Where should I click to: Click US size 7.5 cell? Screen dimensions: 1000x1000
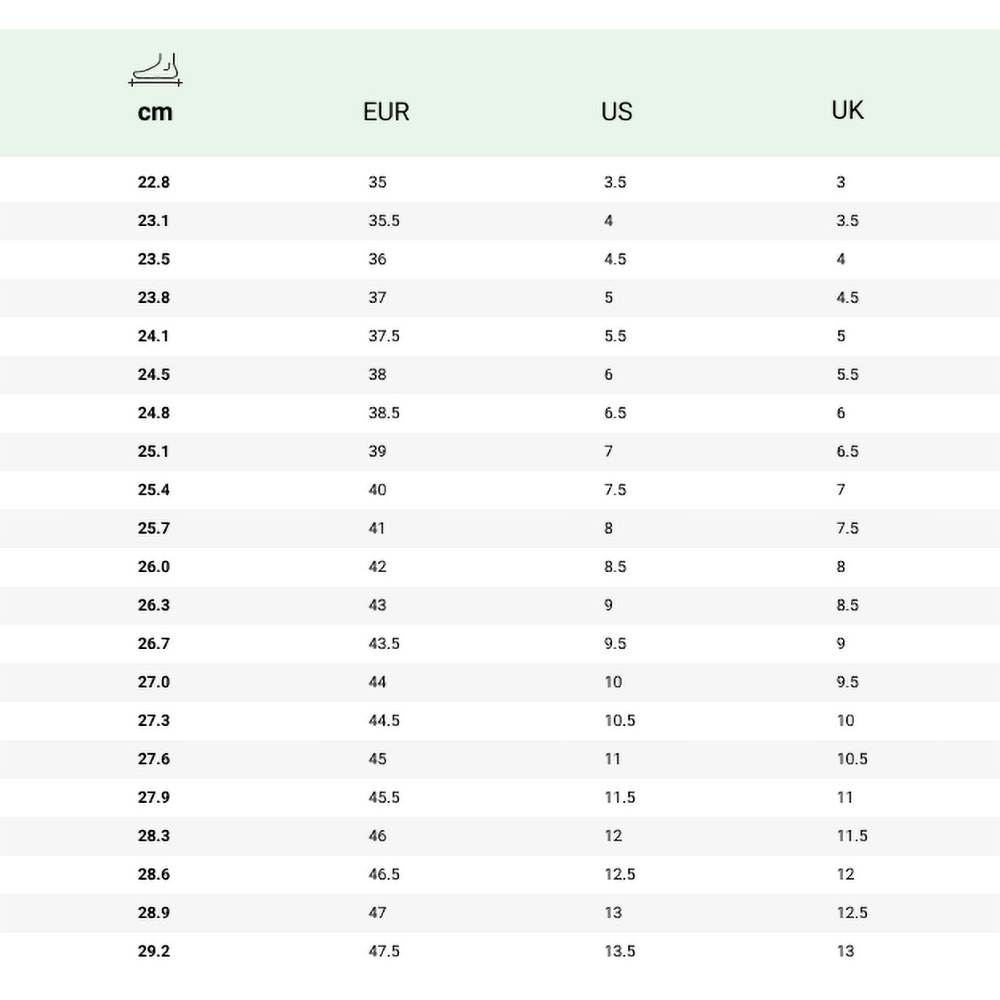click(615, 490)
